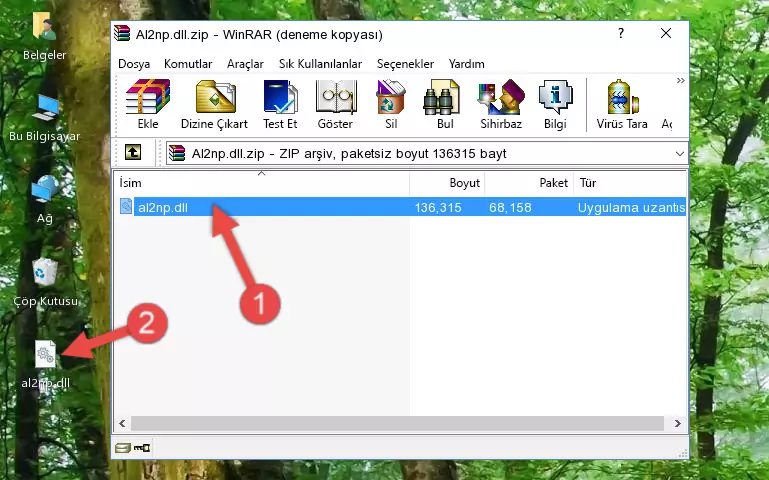
Task: Select the Bu Bilgisayar desktop icon
Action: tap(45, 118)
